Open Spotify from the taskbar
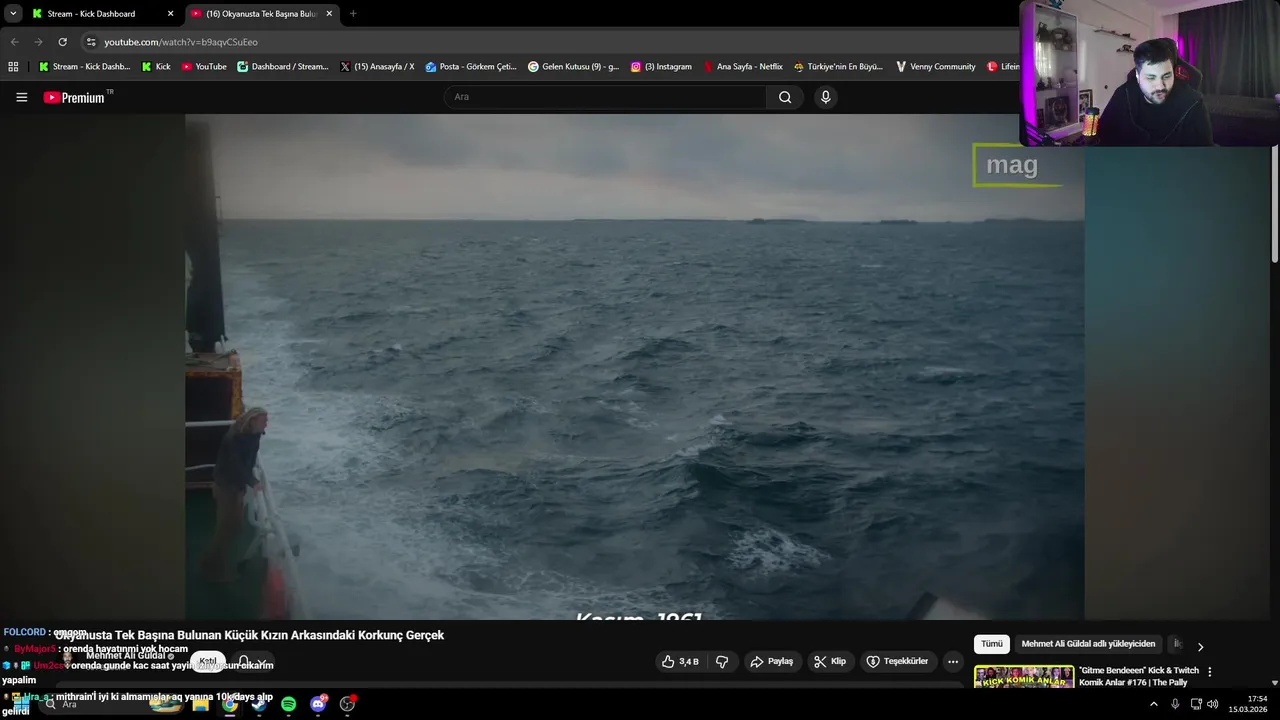Screen dimensions: 1280x720 point(288,704)
